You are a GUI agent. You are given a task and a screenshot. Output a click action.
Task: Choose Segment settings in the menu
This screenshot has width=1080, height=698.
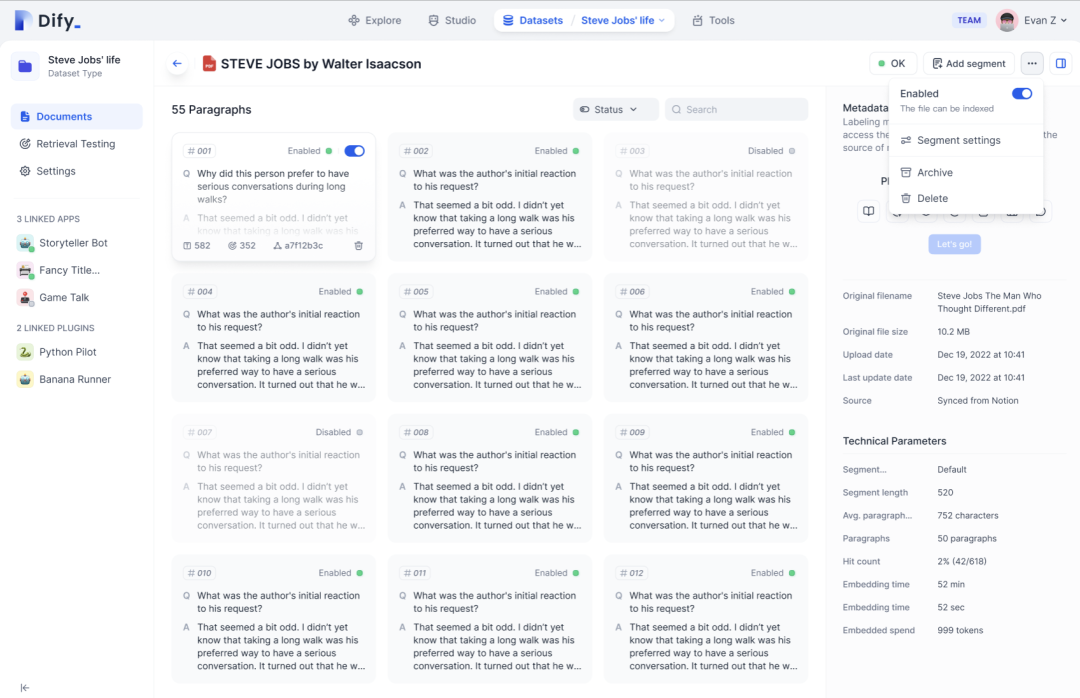point(958,141)
